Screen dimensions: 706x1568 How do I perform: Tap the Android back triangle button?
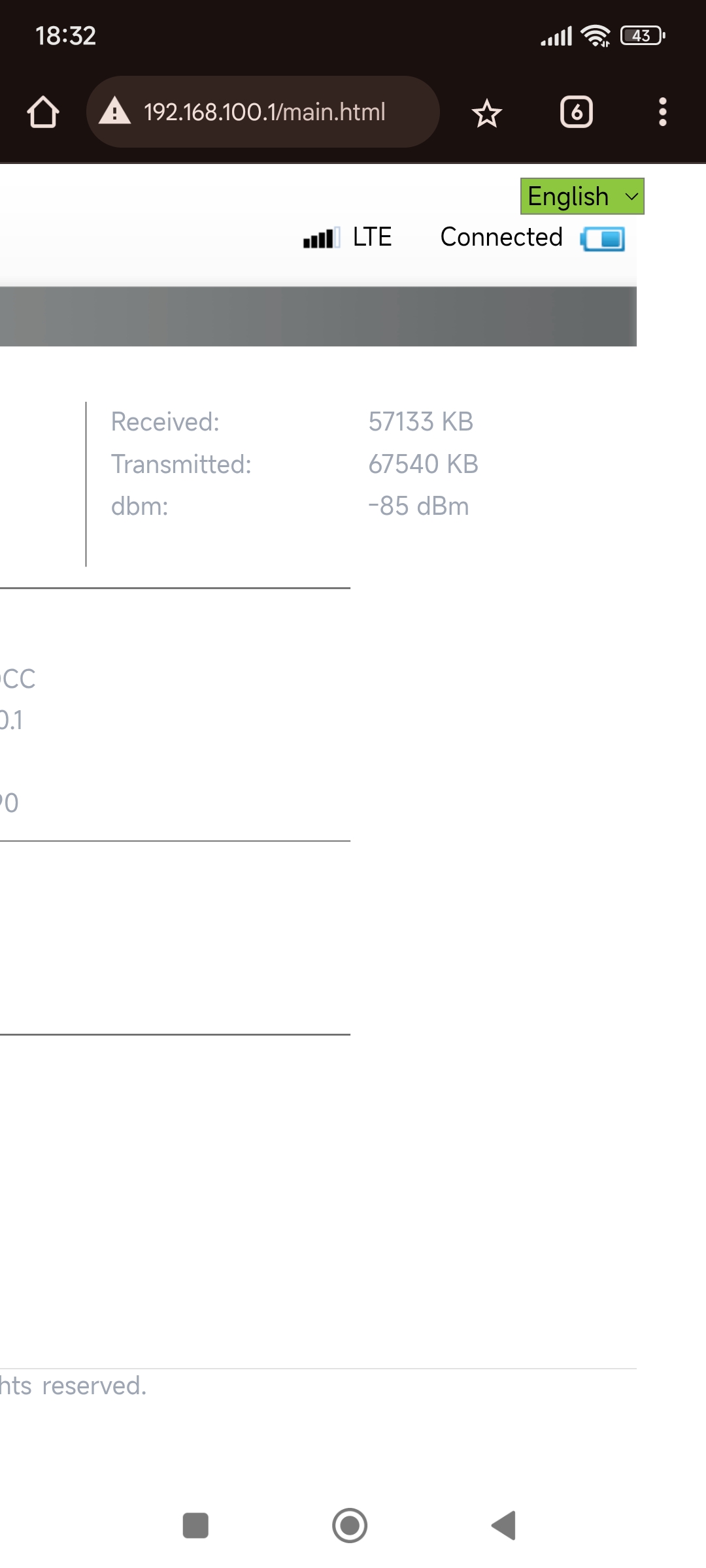[504, 1526]
